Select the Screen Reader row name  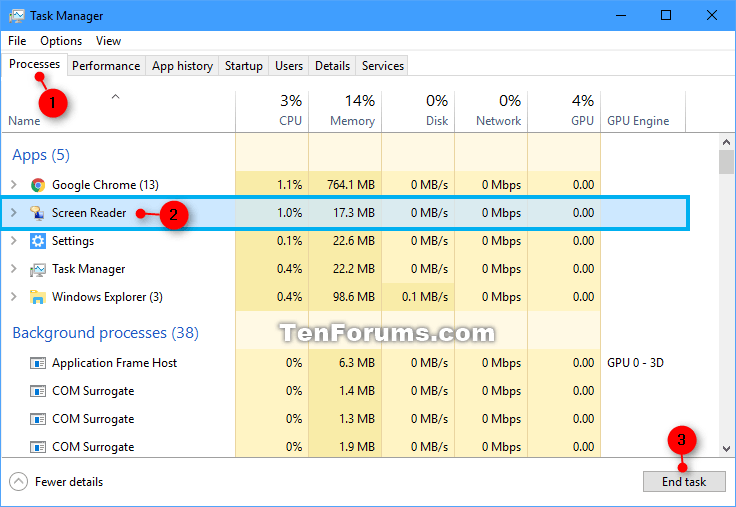pos(89,213)
